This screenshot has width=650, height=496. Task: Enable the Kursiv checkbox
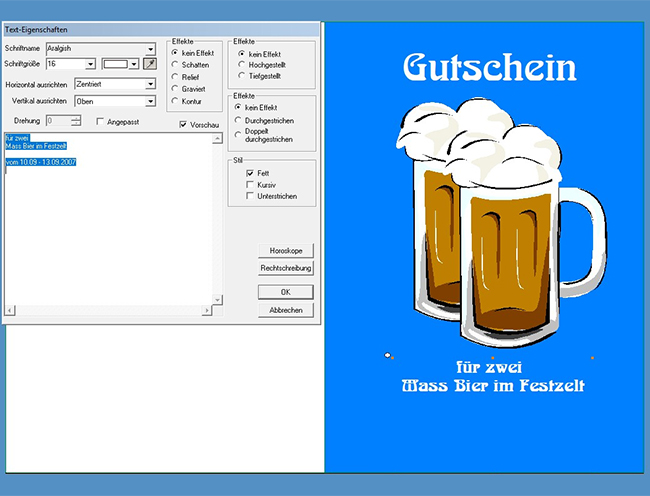pos(251,184)
